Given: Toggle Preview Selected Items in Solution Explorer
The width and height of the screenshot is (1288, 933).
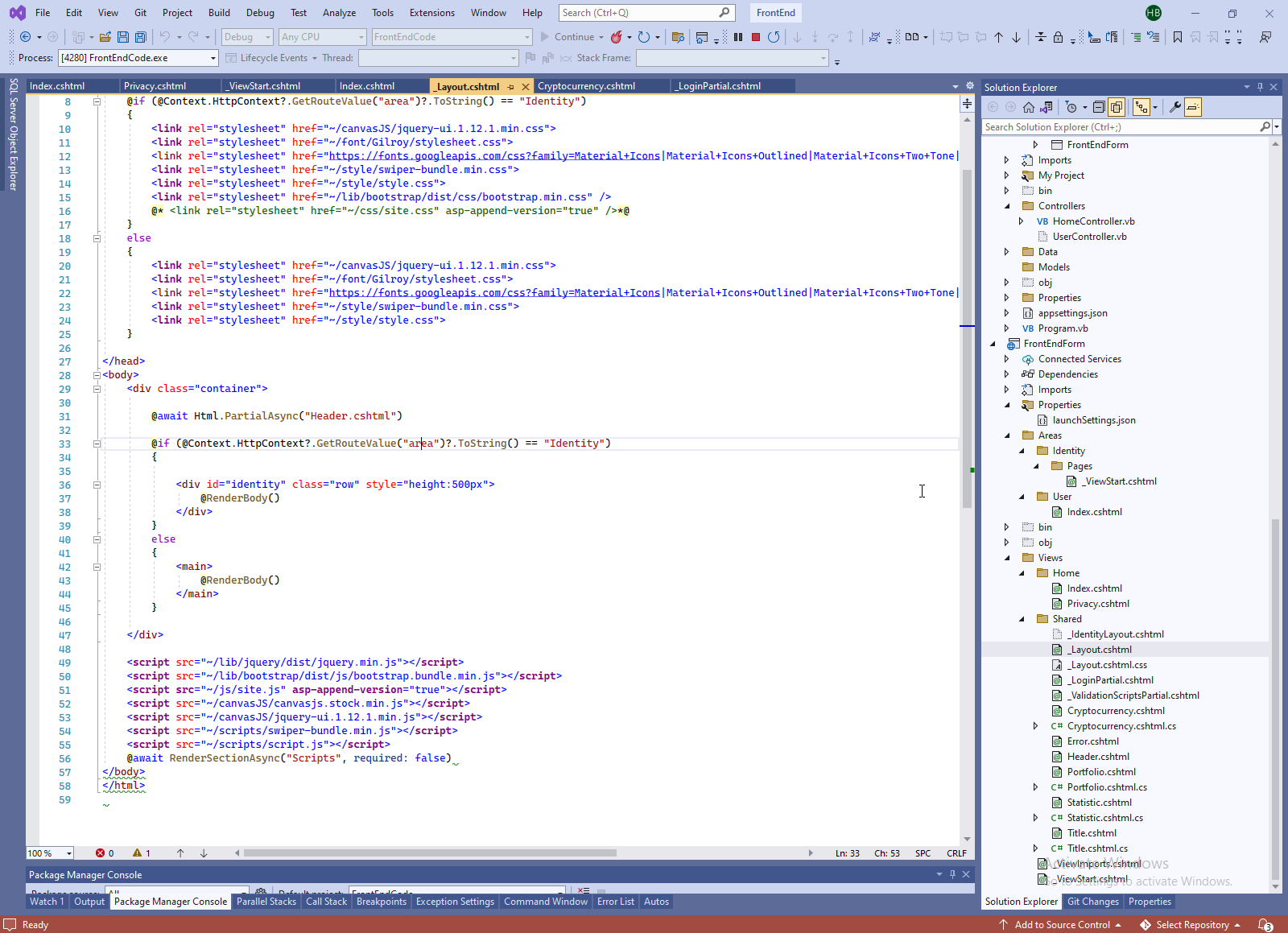Looking at the screenshot, I should coord(1193,107).
